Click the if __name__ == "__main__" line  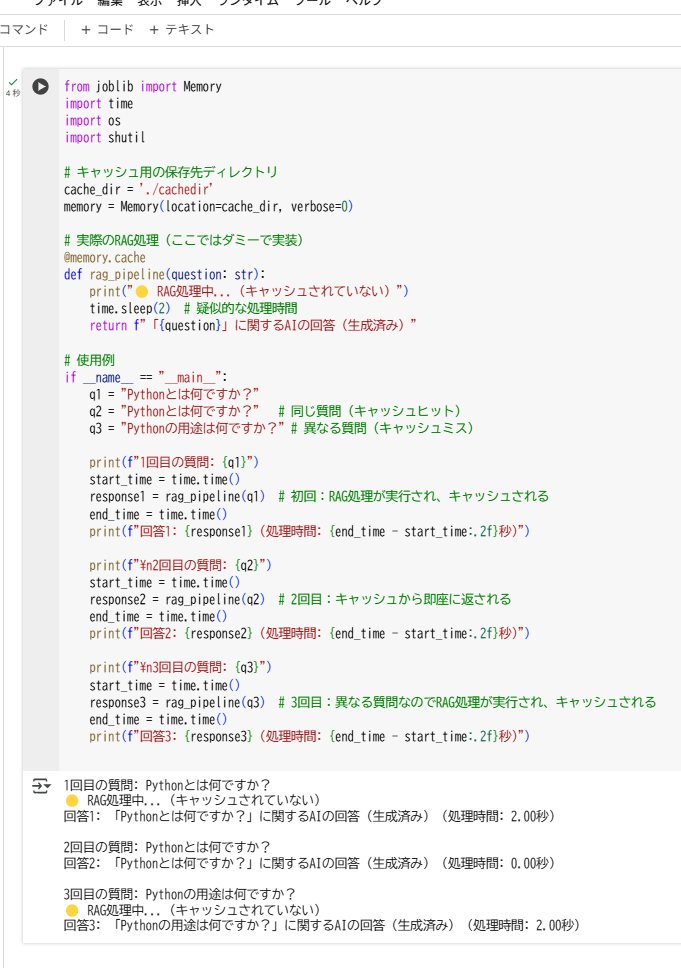[146, 377]
